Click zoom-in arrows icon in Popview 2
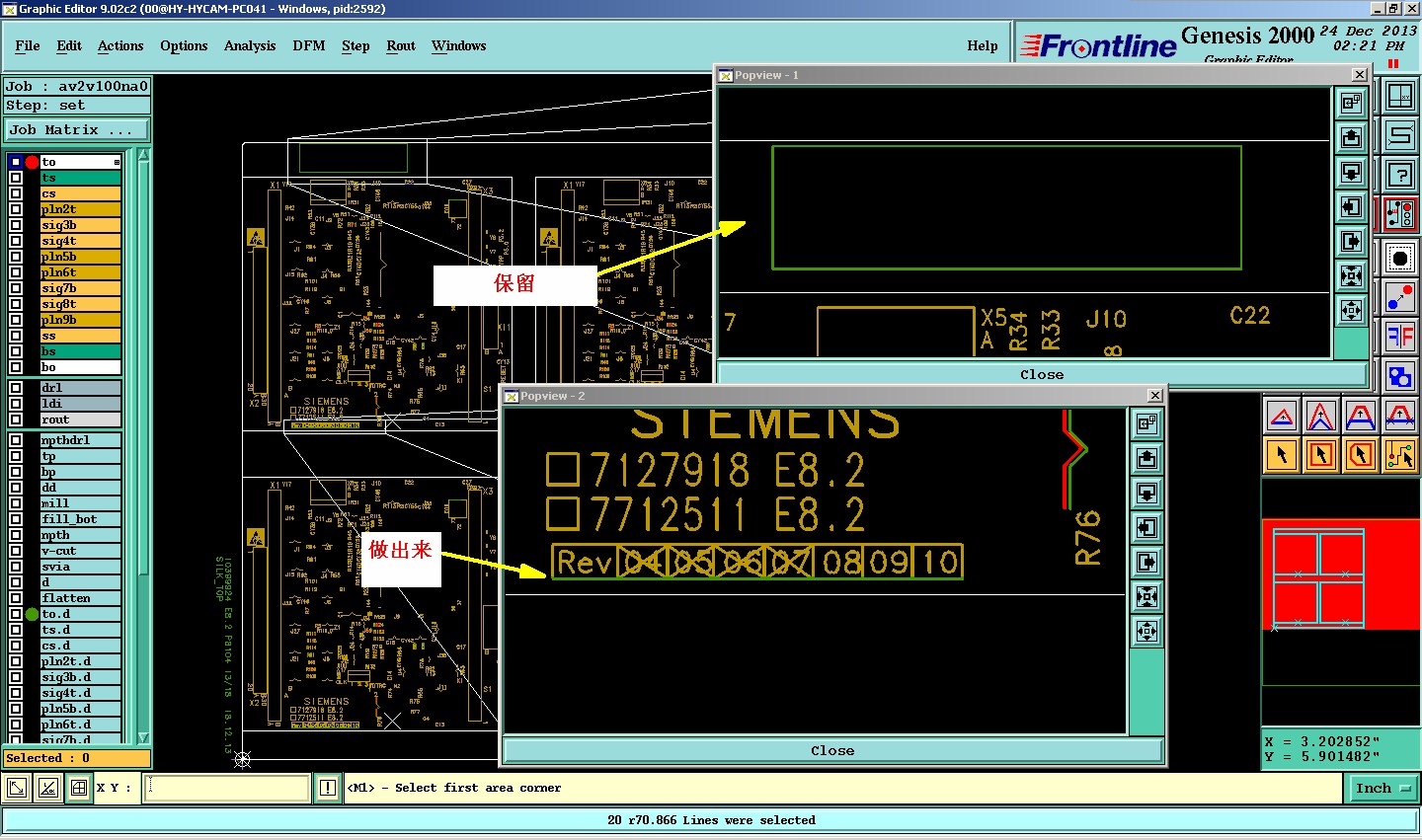1422x840 pixels. (1146, 596)
